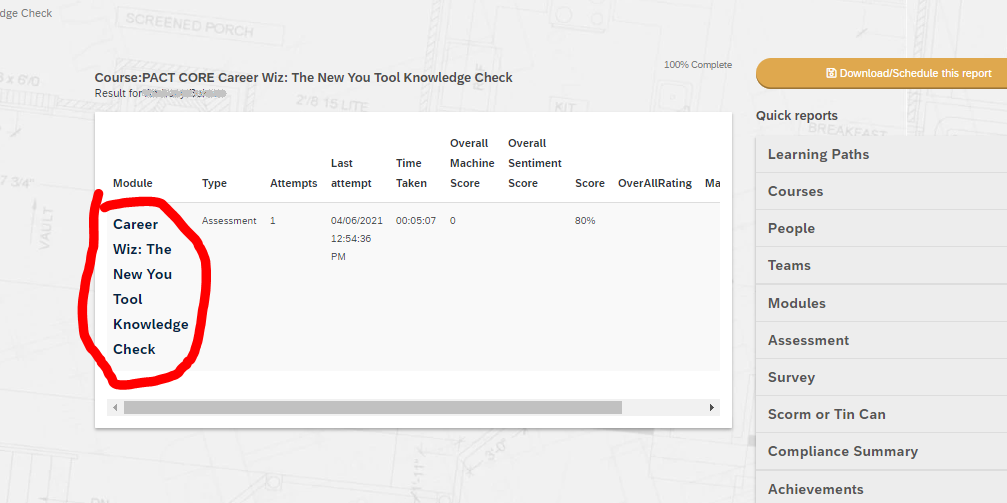Sort by the Attempts column header
The height and width of the screenshot is (503, 1007).
[293, 183]
